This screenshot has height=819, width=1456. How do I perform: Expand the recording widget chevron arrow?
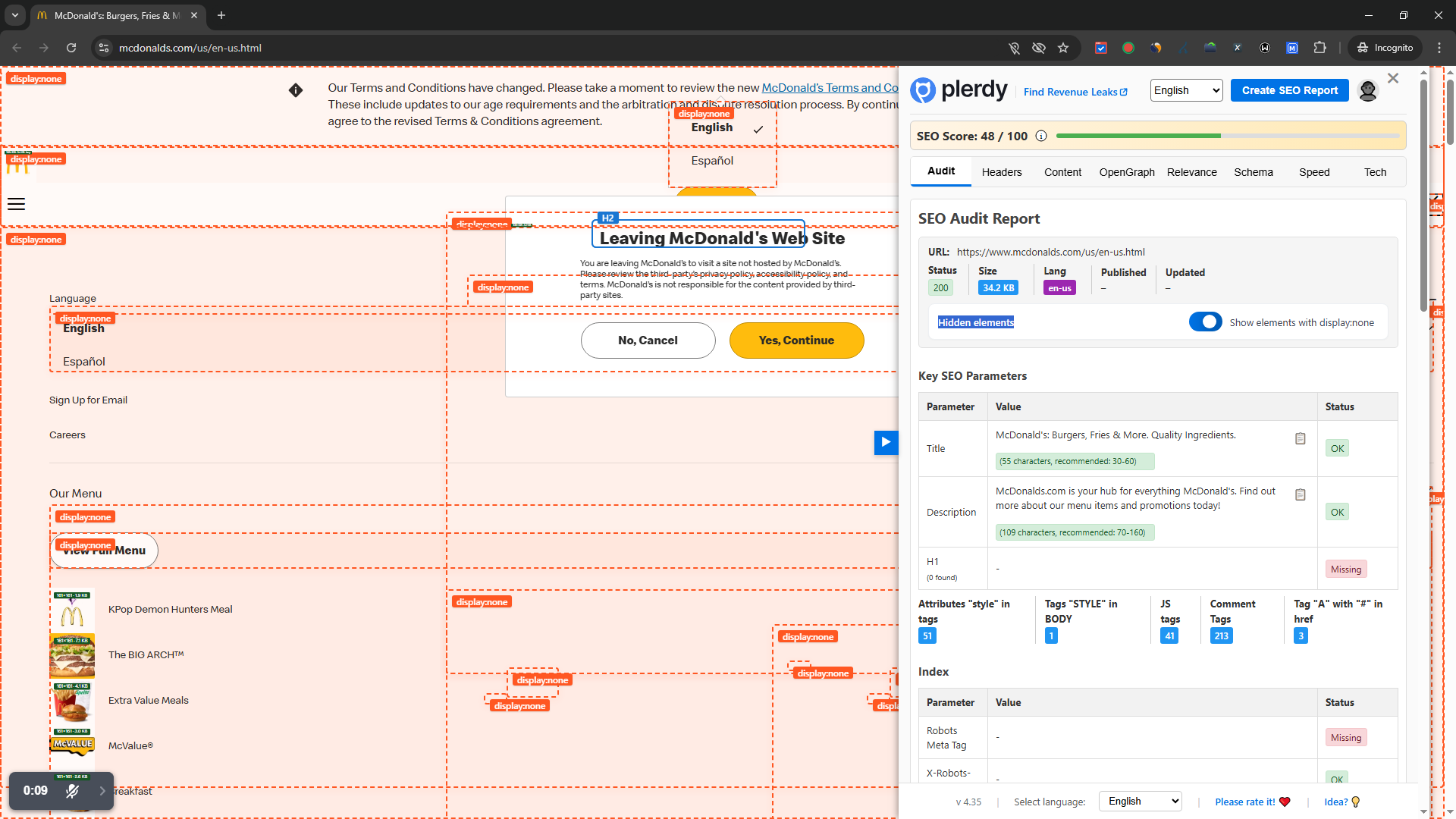click(x=102, y=791)
